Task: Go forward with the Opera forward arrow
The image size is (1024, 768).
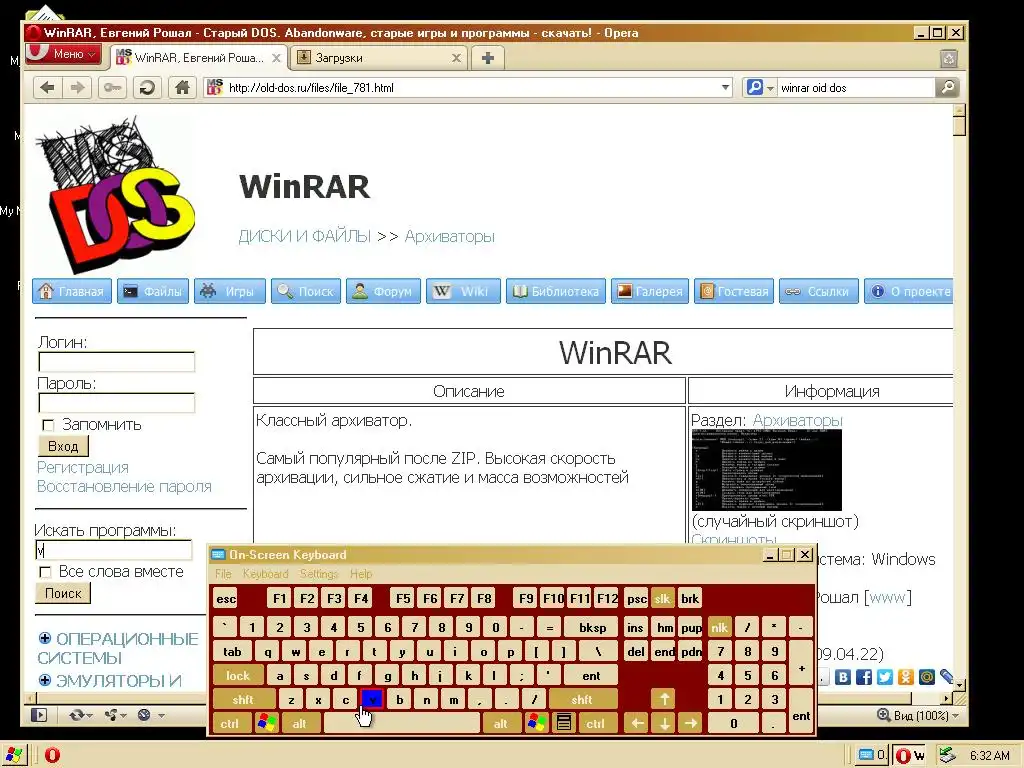Action: 78,88
